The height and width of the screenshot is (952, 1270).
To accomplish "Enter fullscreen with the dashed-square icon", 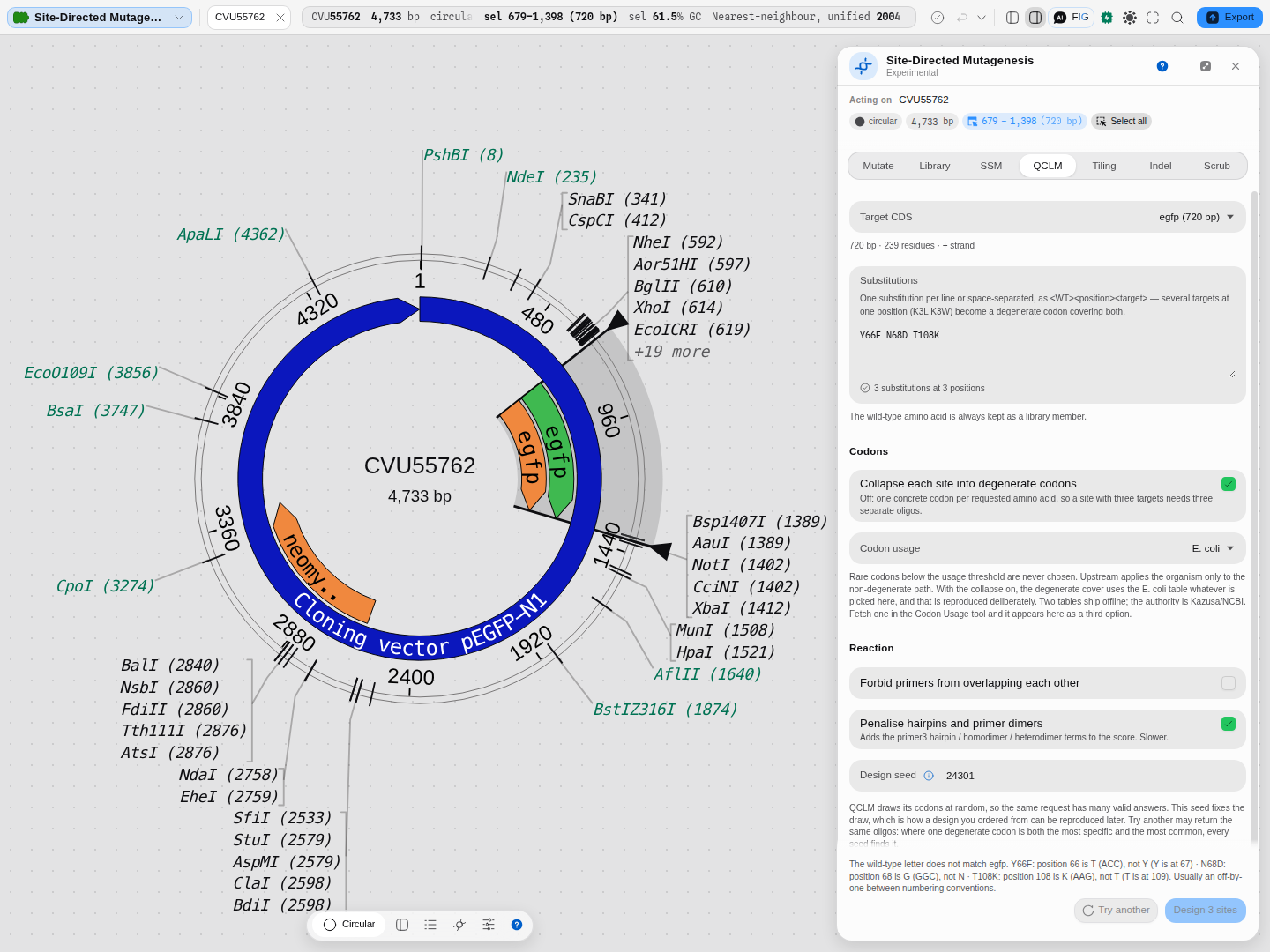I will [1153, 18].
